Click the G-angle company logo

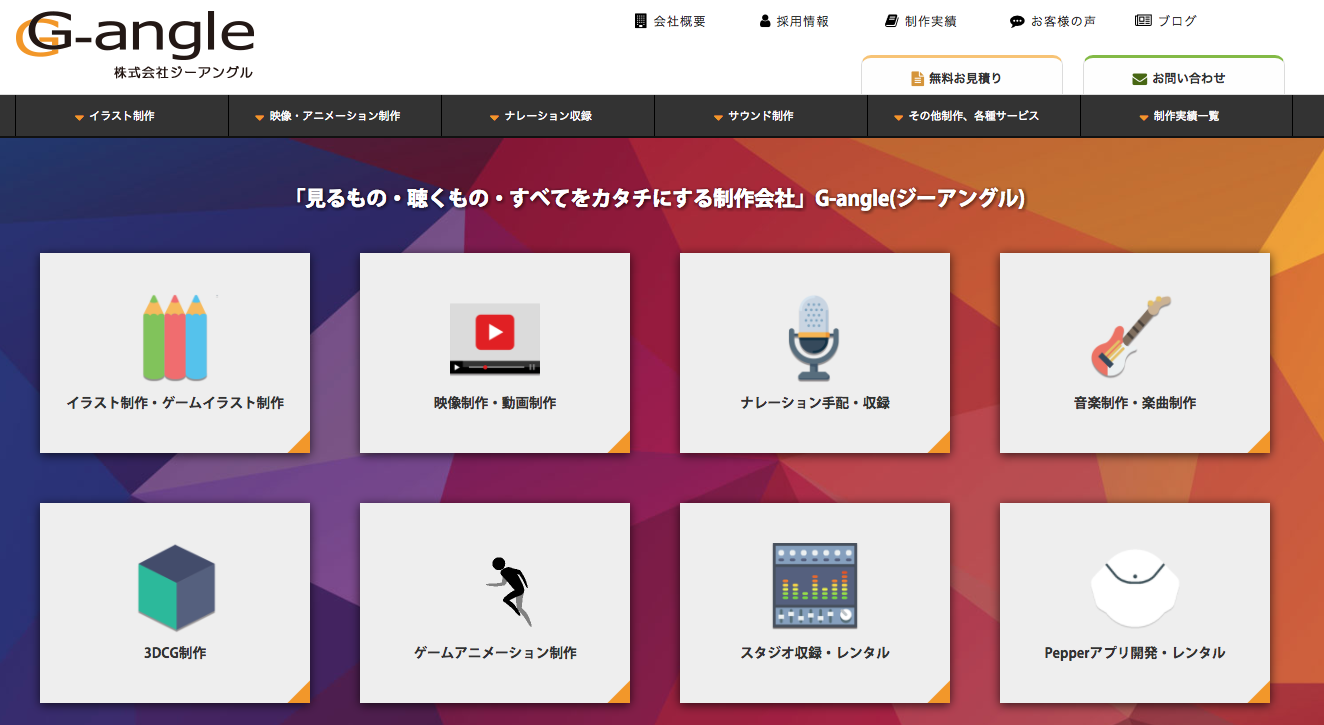[135, 44]
